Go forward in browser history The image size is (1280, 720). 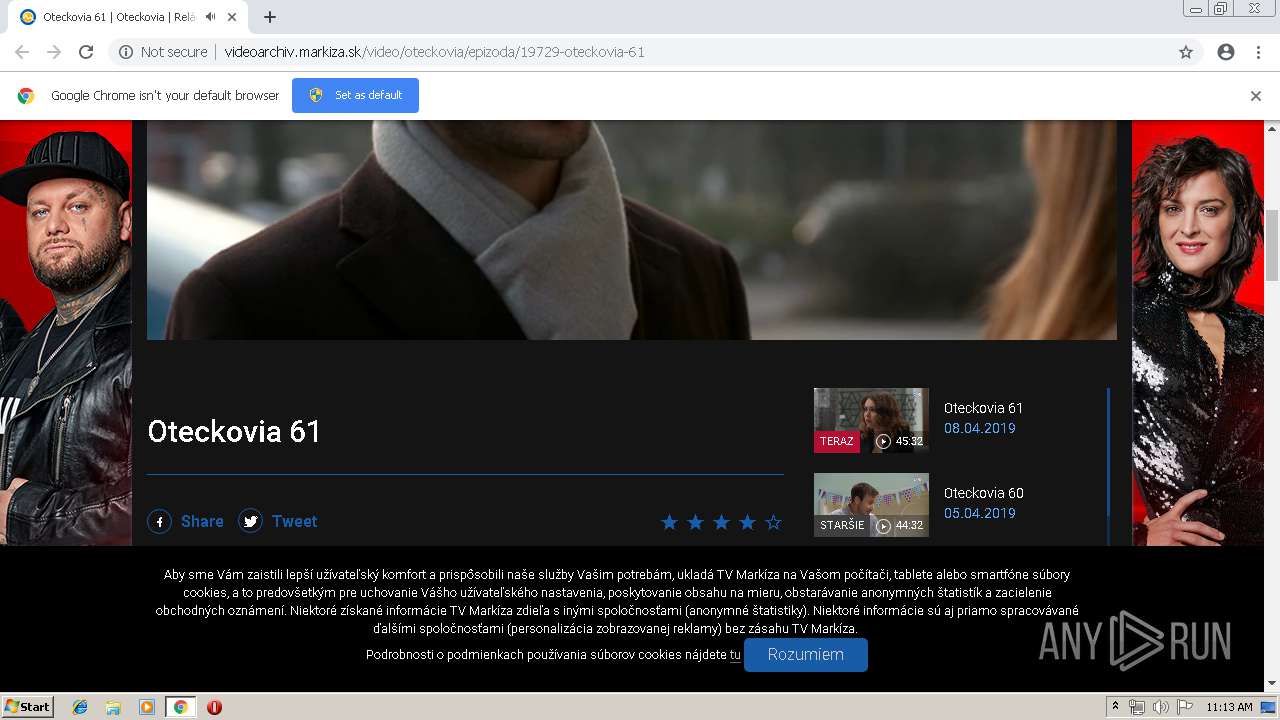pyautogui.click(x=54, y=52)
